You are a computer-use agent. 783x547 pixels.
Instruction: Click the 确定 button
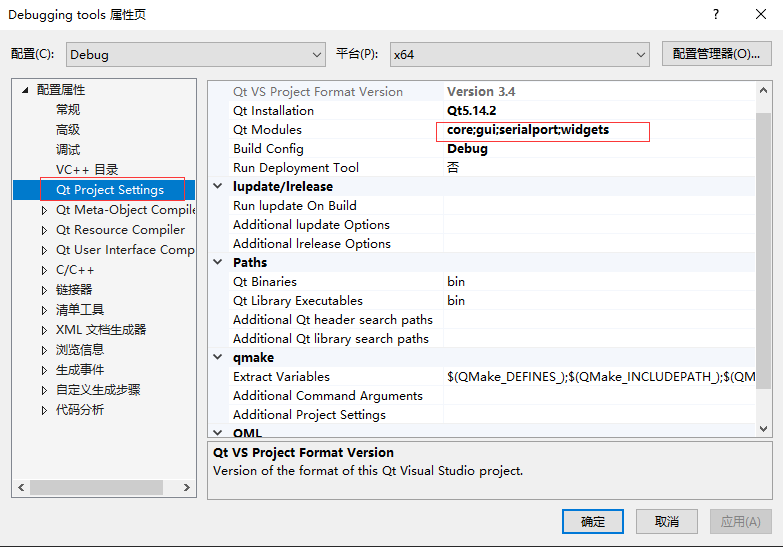pyautogui.click(x=593, y=522)
